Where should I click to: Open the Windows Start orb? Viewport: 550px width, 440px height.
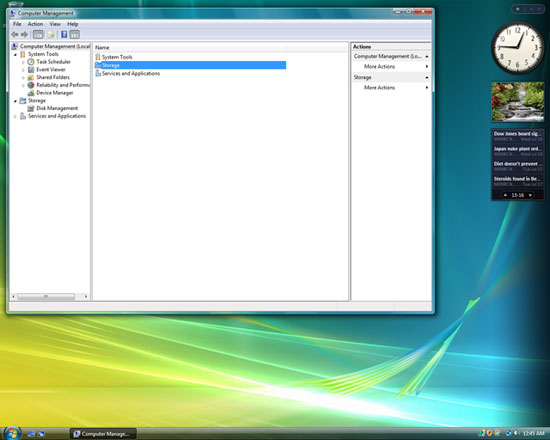click(13, 433)
